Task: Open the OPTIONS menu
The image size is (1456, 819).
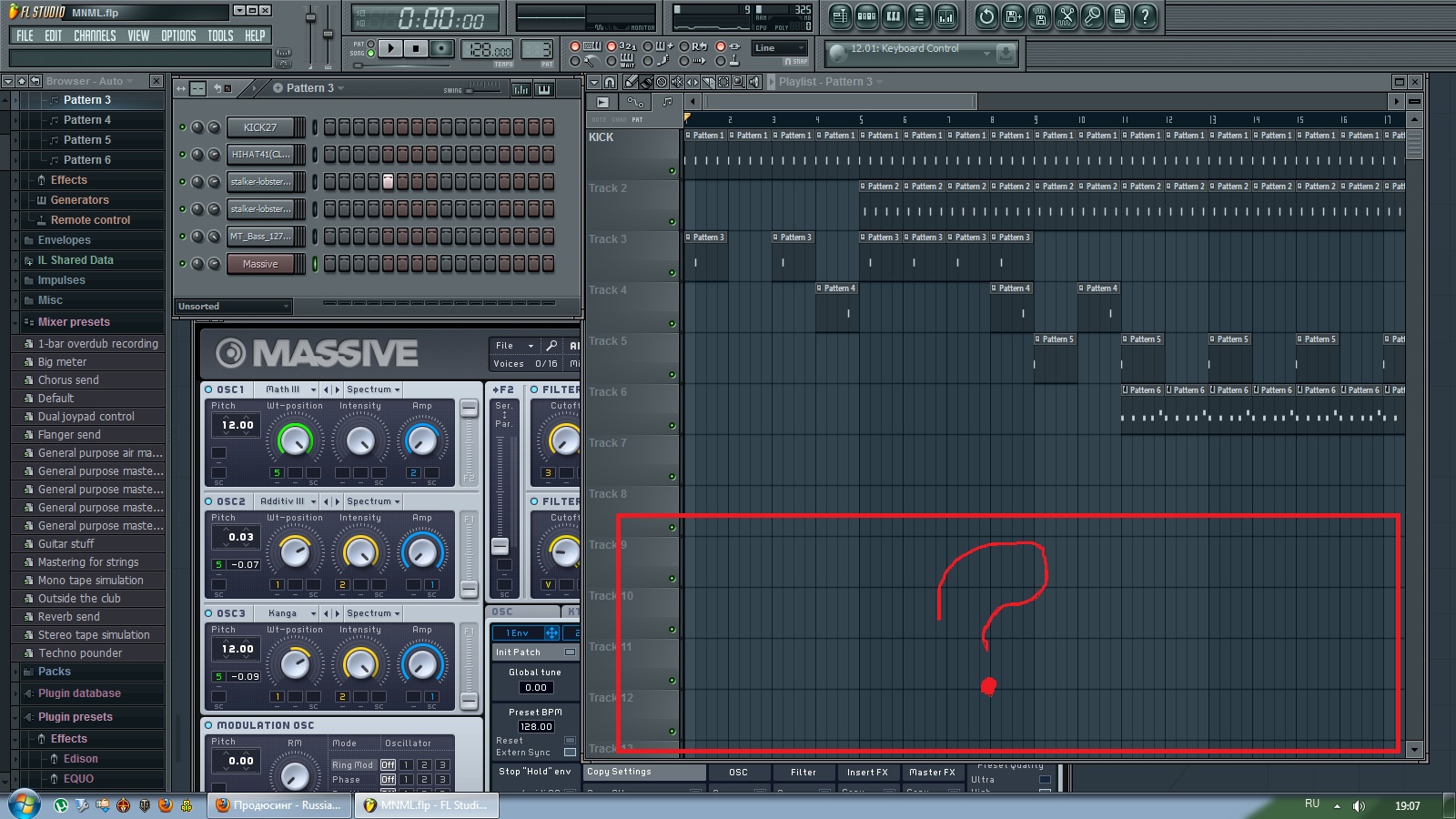Action: [178, 35]
